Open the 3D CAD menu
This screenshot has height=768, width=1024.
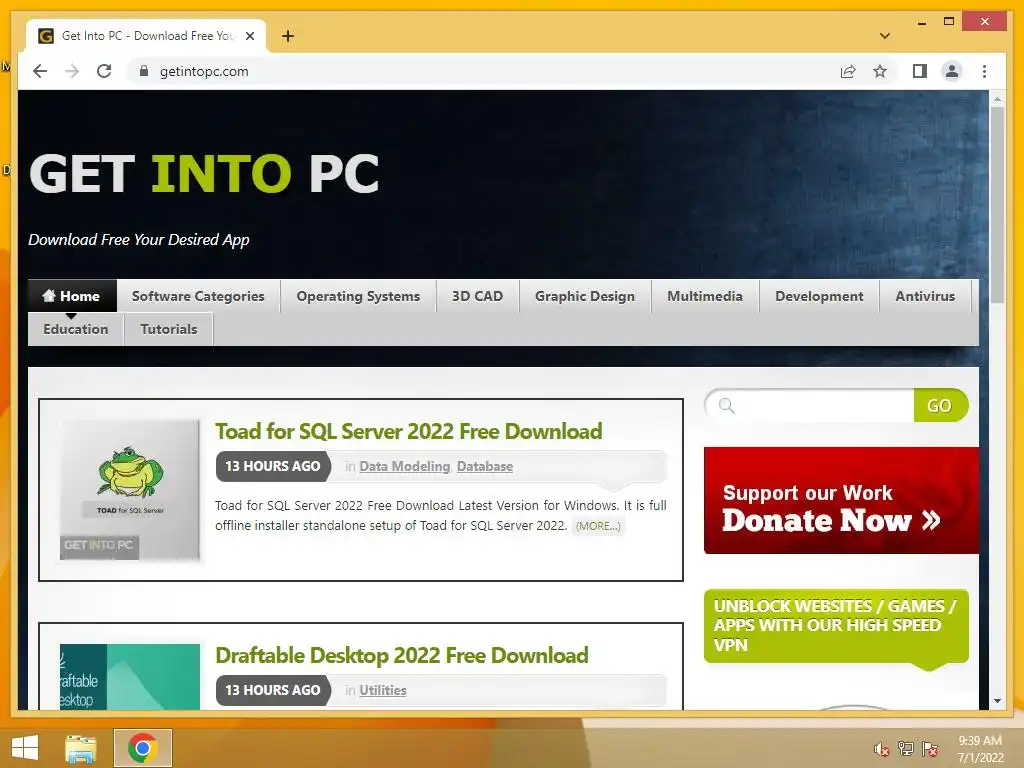(477, 296)
